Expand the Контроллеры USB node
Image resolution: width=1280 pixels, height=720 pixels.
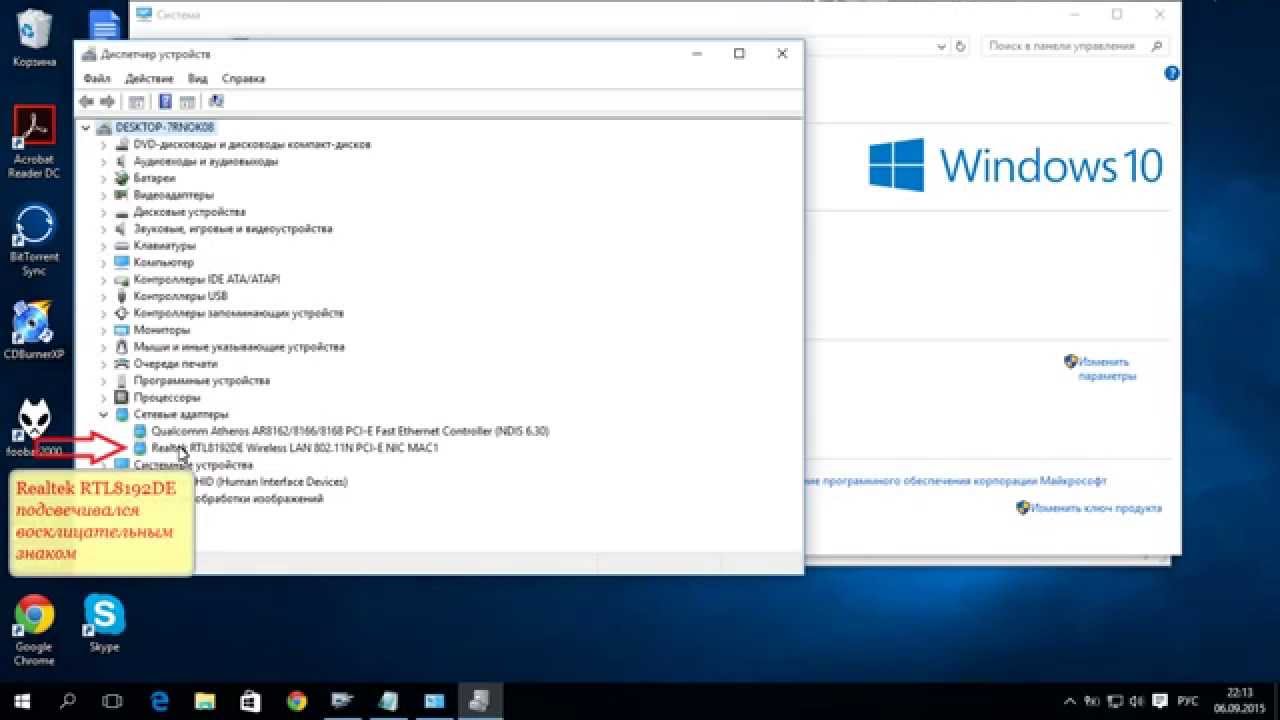click(103, 296)
